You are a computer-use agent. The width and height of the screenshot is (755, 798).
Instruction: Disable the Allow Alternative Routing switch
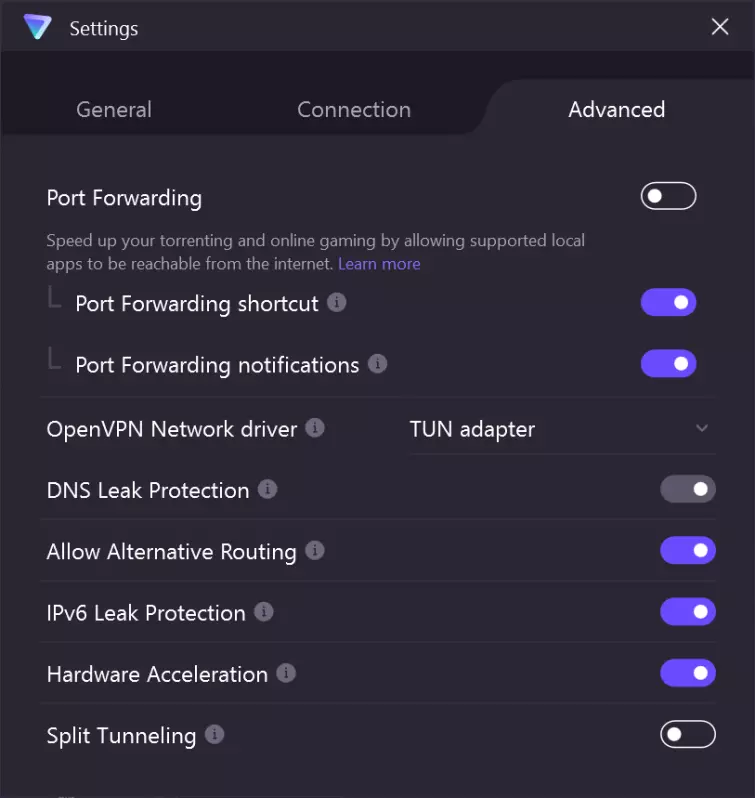(x=687, y=550)
